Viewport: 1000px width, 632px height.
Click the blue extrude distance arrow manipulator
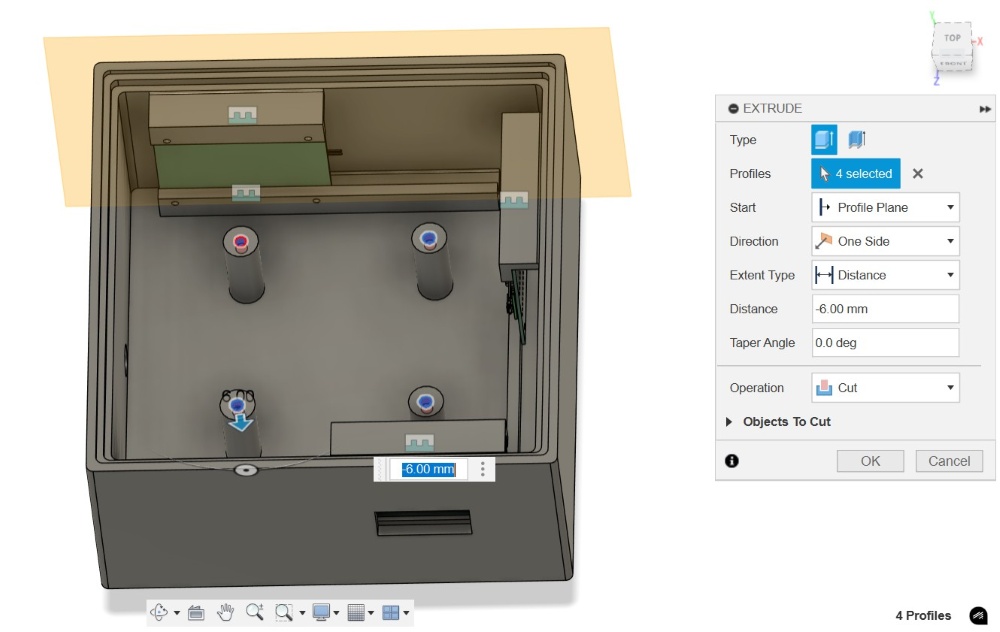click(240, 422)
